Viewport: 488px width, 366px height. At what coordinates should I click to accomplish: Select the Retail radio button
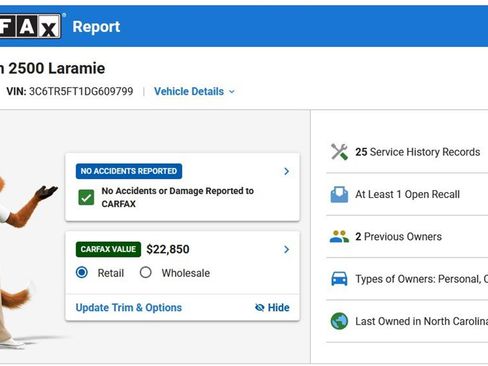point(82,272)
